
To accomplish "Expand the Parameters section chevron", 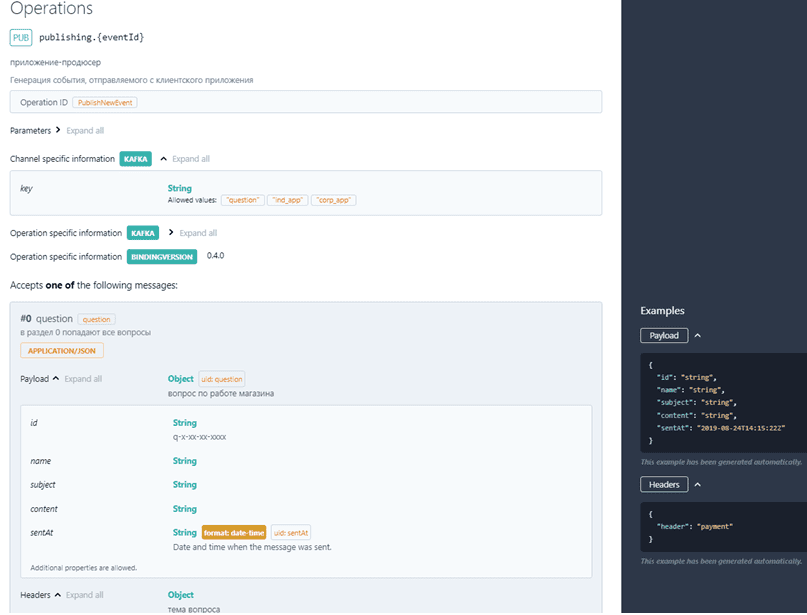I will [58, 130].
